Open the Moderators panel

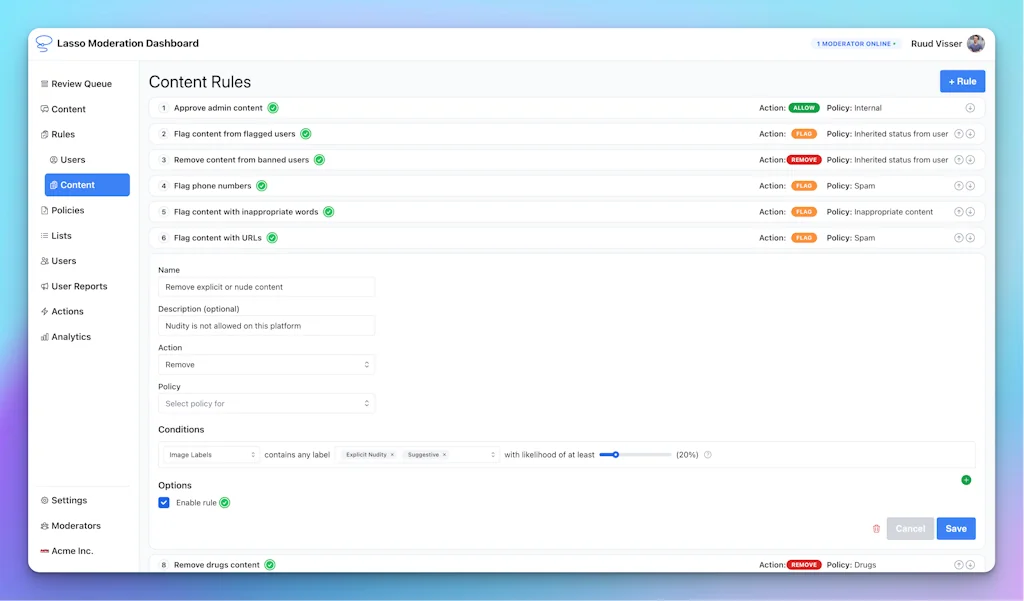pyautogui.click(x=74, y=525)
